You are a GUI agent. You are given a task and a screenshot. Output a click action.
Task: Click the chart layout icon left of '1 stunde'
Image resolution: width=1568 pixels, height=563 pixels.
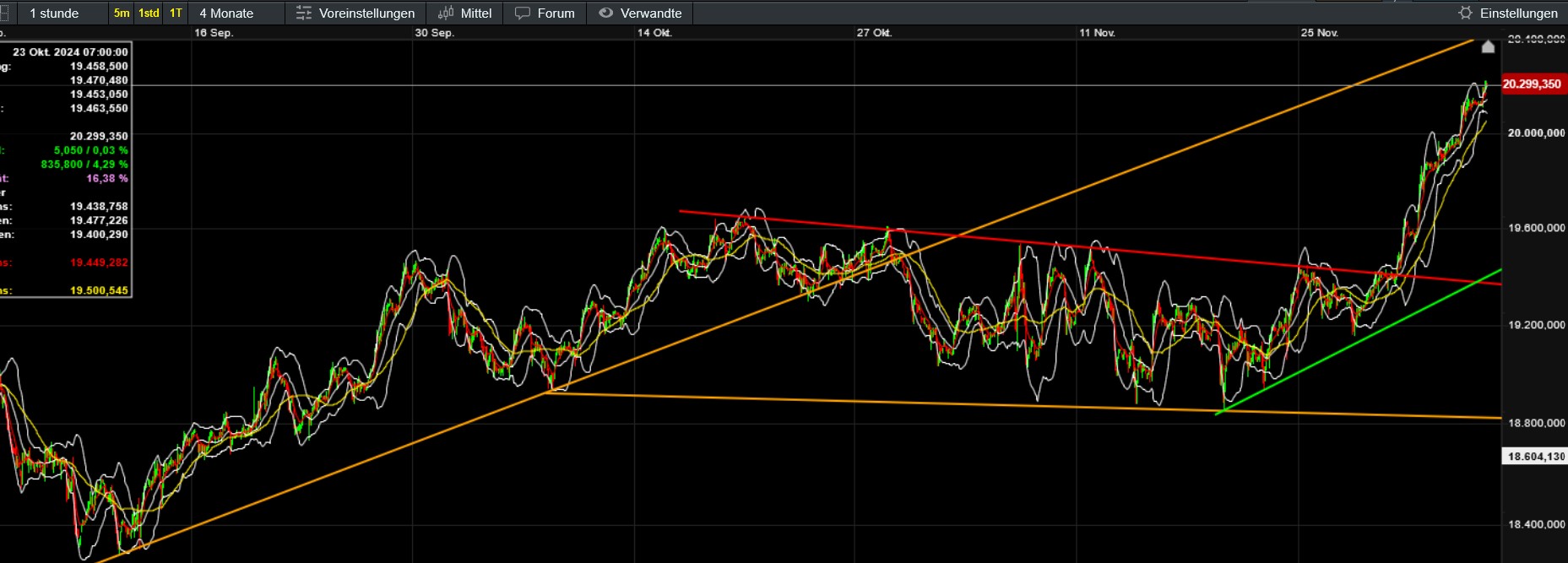point(4,13)
